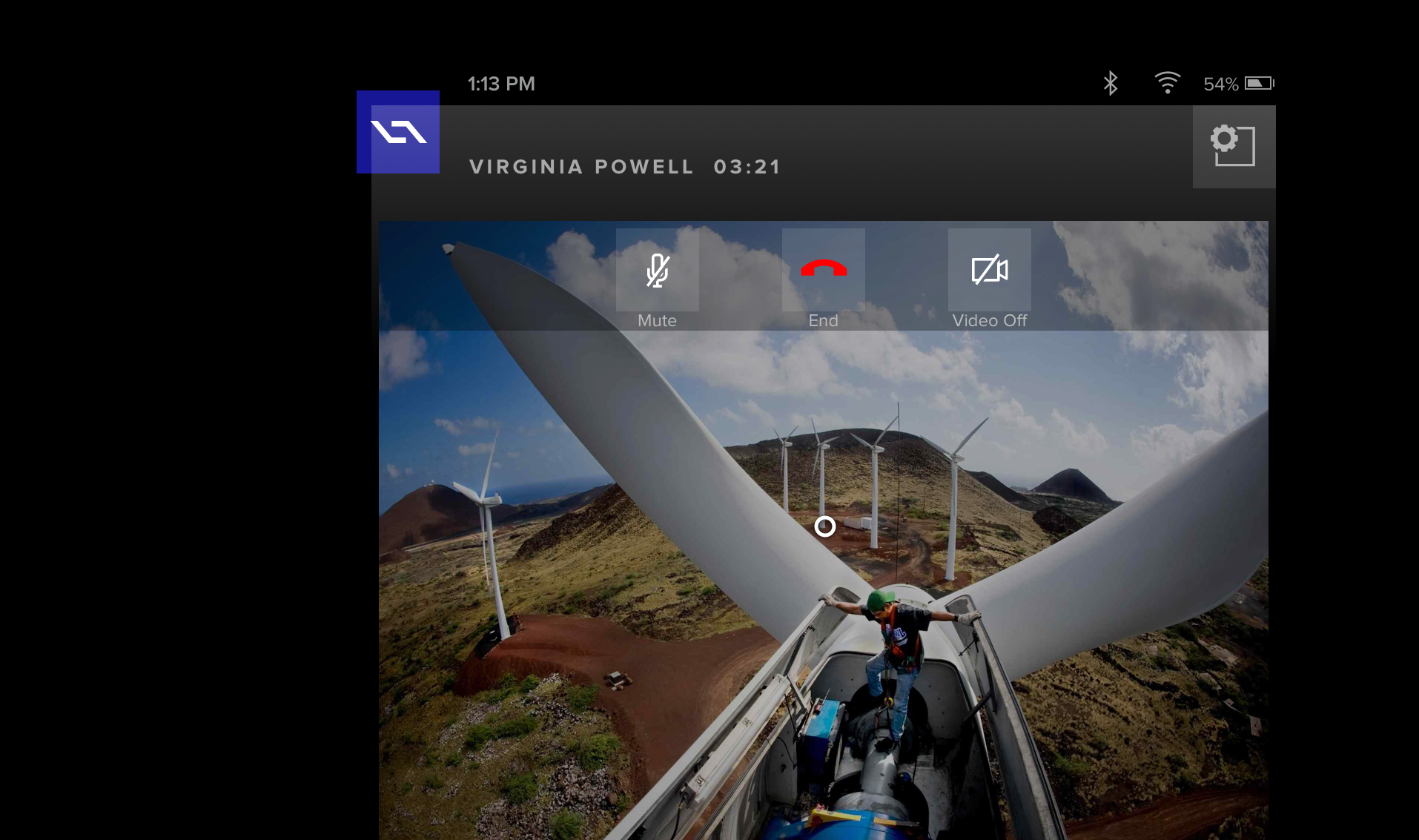Tap the white circle marker on the video
The height and width of the screenshot is (840, 1419).
click(x=825, y=526)
